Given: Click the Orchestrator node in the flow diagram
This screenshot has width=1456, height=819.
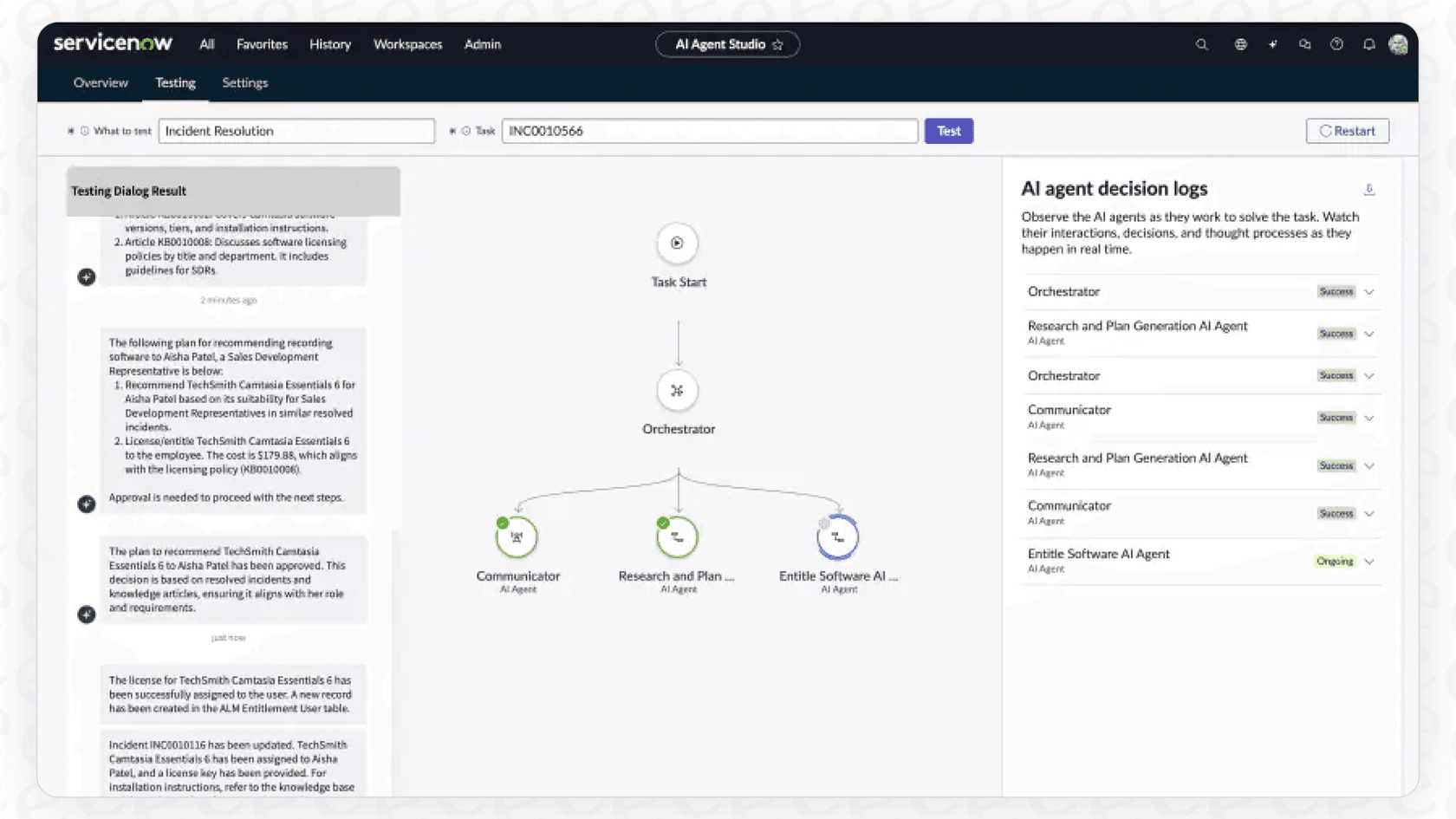Looking at the screenshot, I should pyautogui.click(x=678, y=390).
